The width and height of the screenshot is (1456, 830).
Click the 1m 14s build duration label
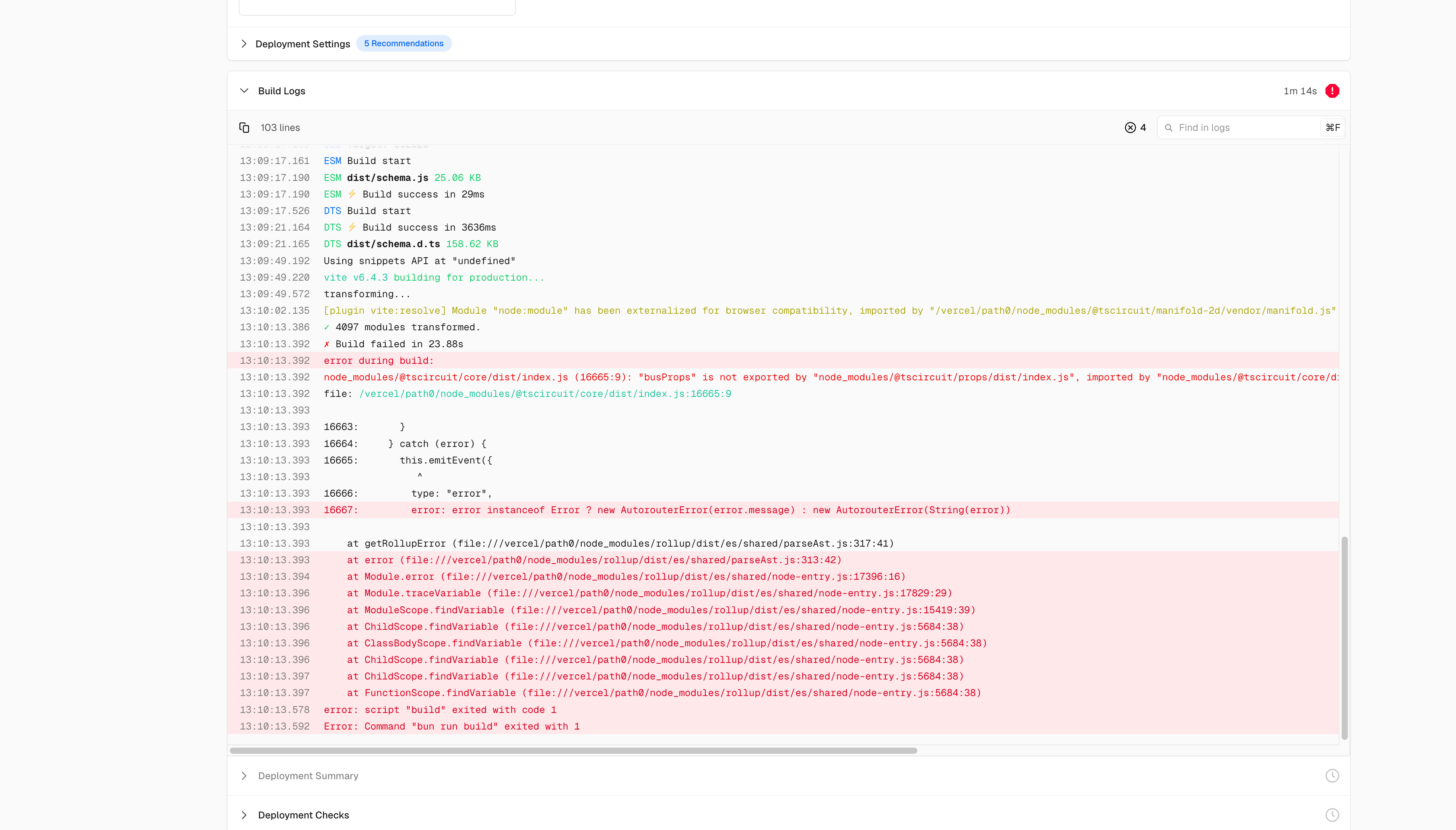[x=1300, y=91]
